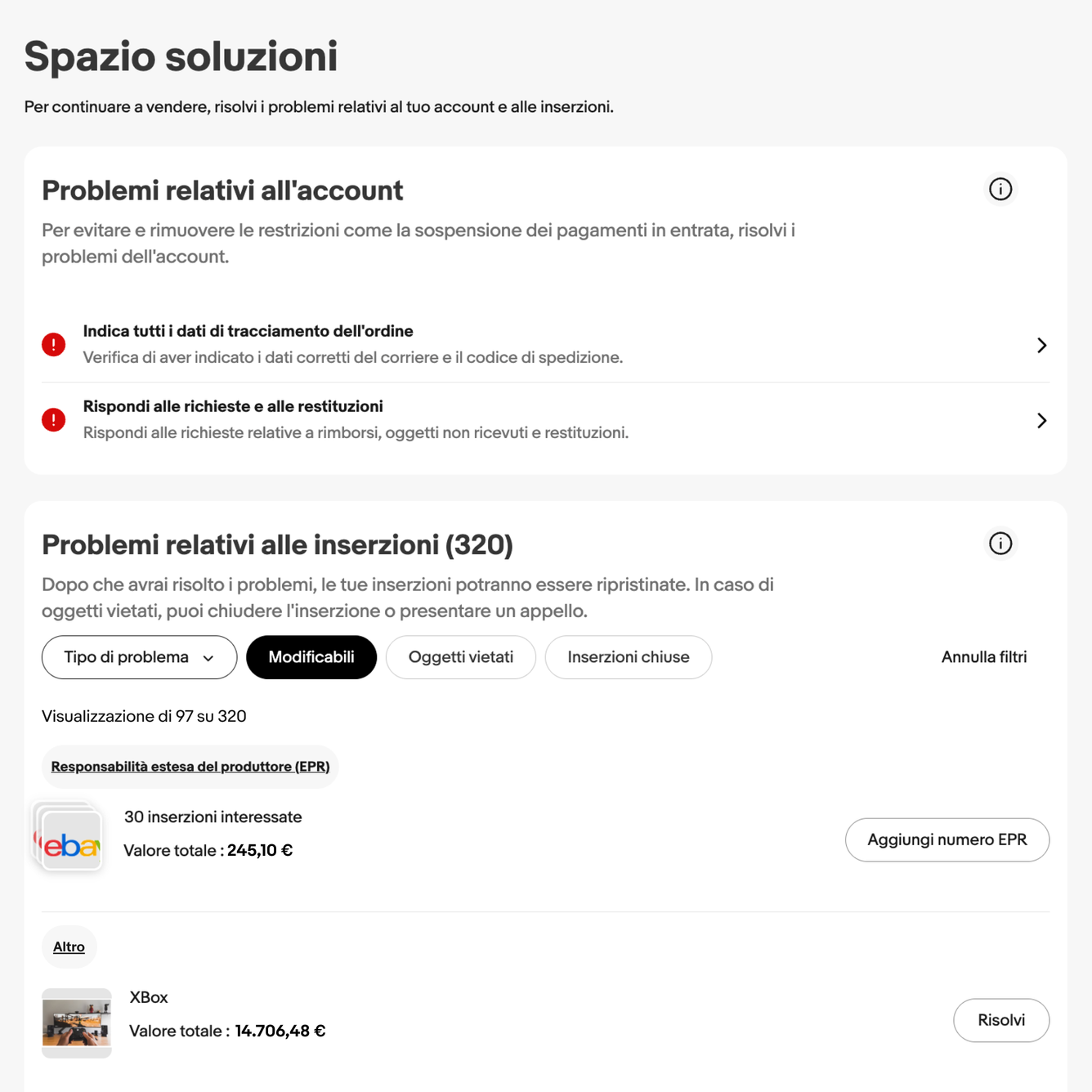1092x1092 pixels.
Task: Open the Altro category link
Action: (x=69, y=947)
